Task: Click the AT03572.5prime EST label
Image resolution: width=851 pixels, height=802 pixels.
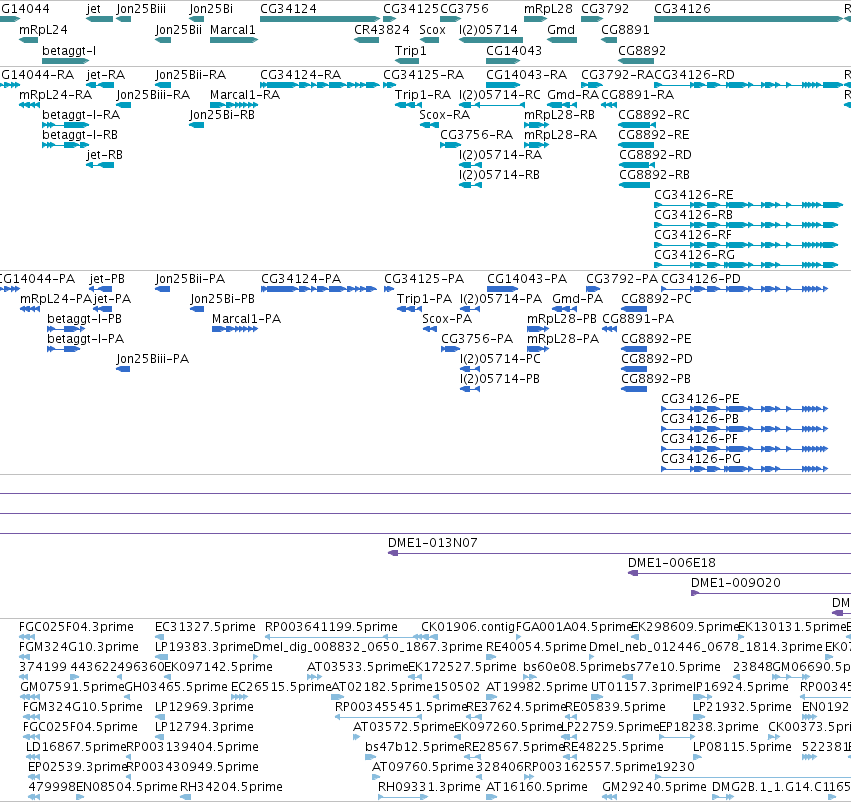Action: (x=403, y=727)
